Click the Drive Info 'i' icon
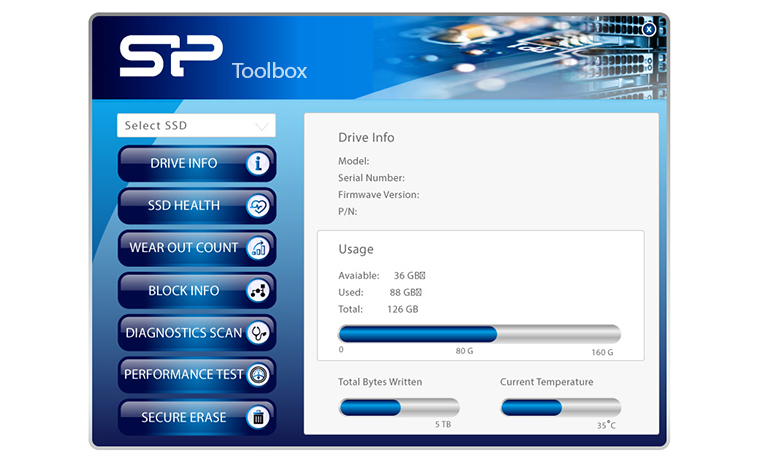This screenshot has width=760, height=461. click(258, 164)
